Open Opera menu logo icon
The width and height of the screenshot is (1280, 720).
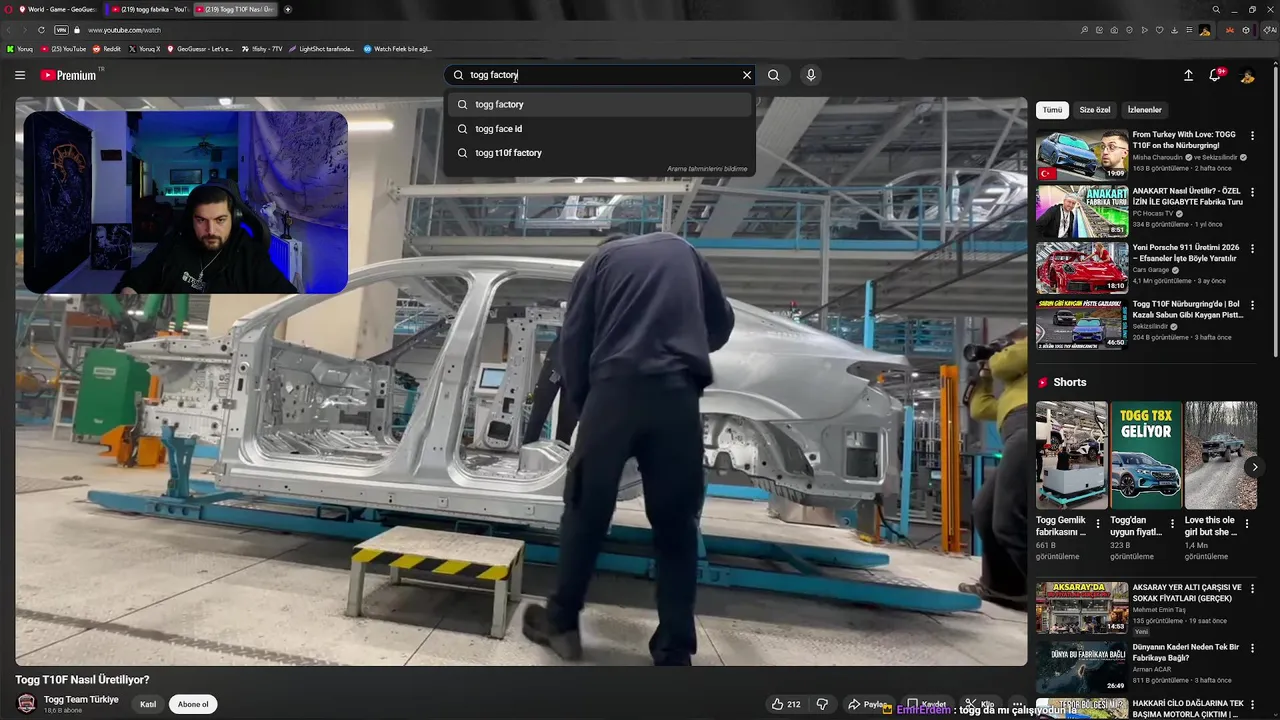[10, 9]
